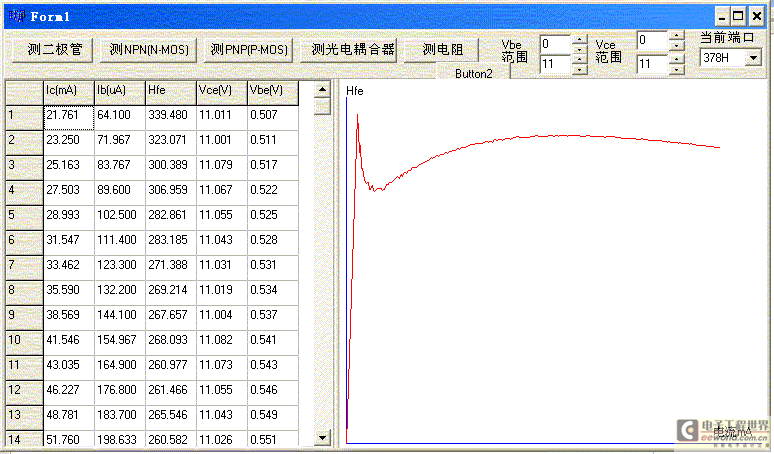Increase the Vce upper value with up spinner
Screen dimensions: 774x454
coord(677,59)
